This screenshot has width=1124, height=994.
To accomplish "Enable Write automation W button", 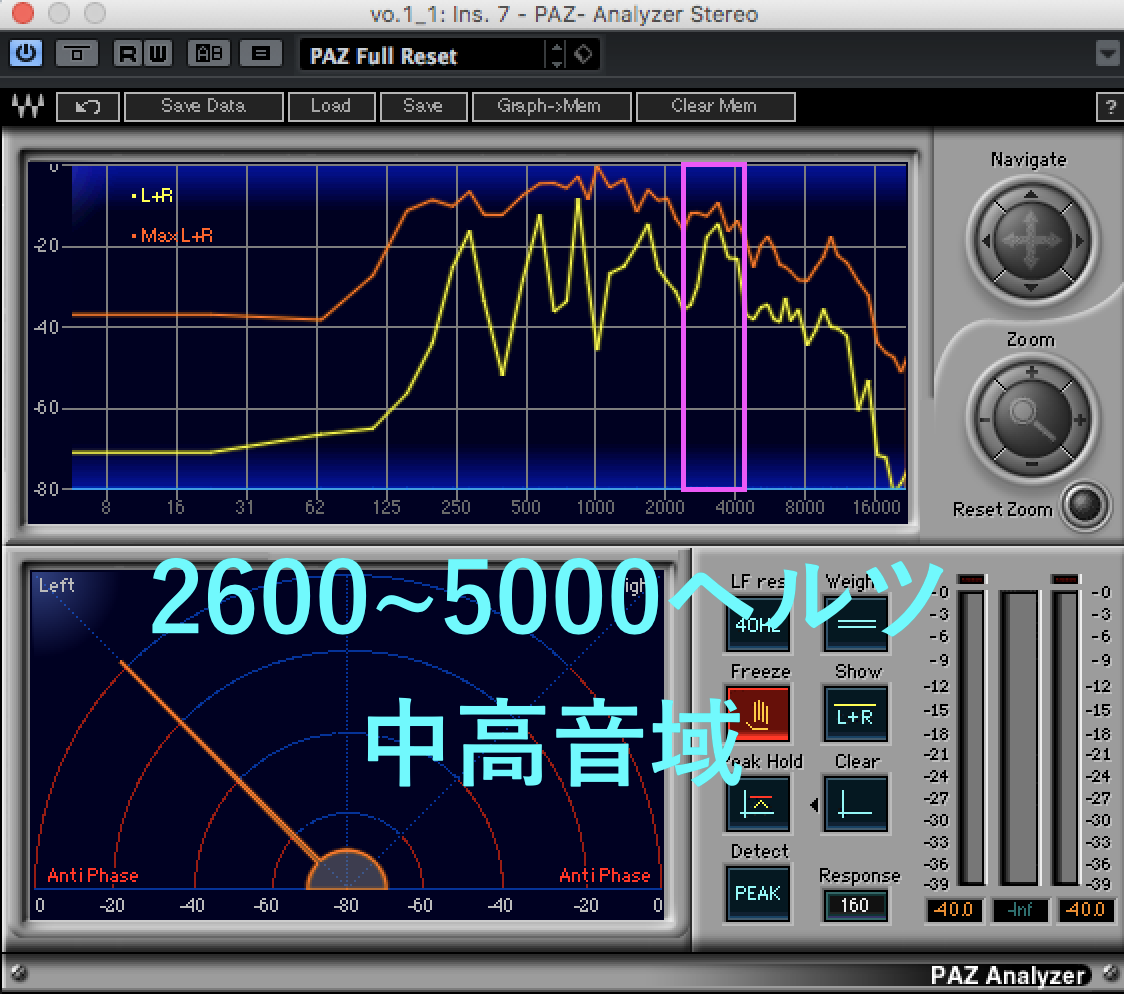I will pyautogui.click(x=158, y=54).
